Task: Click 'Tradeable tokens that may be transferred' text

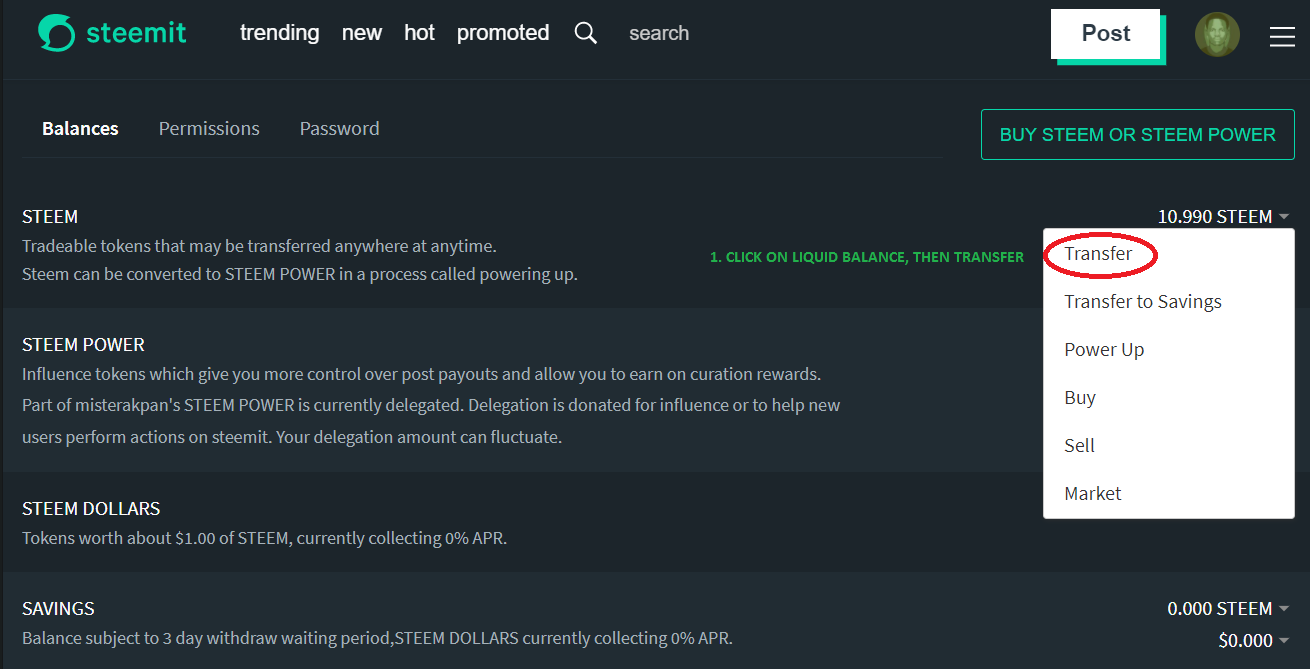Action: click(259, 245)
